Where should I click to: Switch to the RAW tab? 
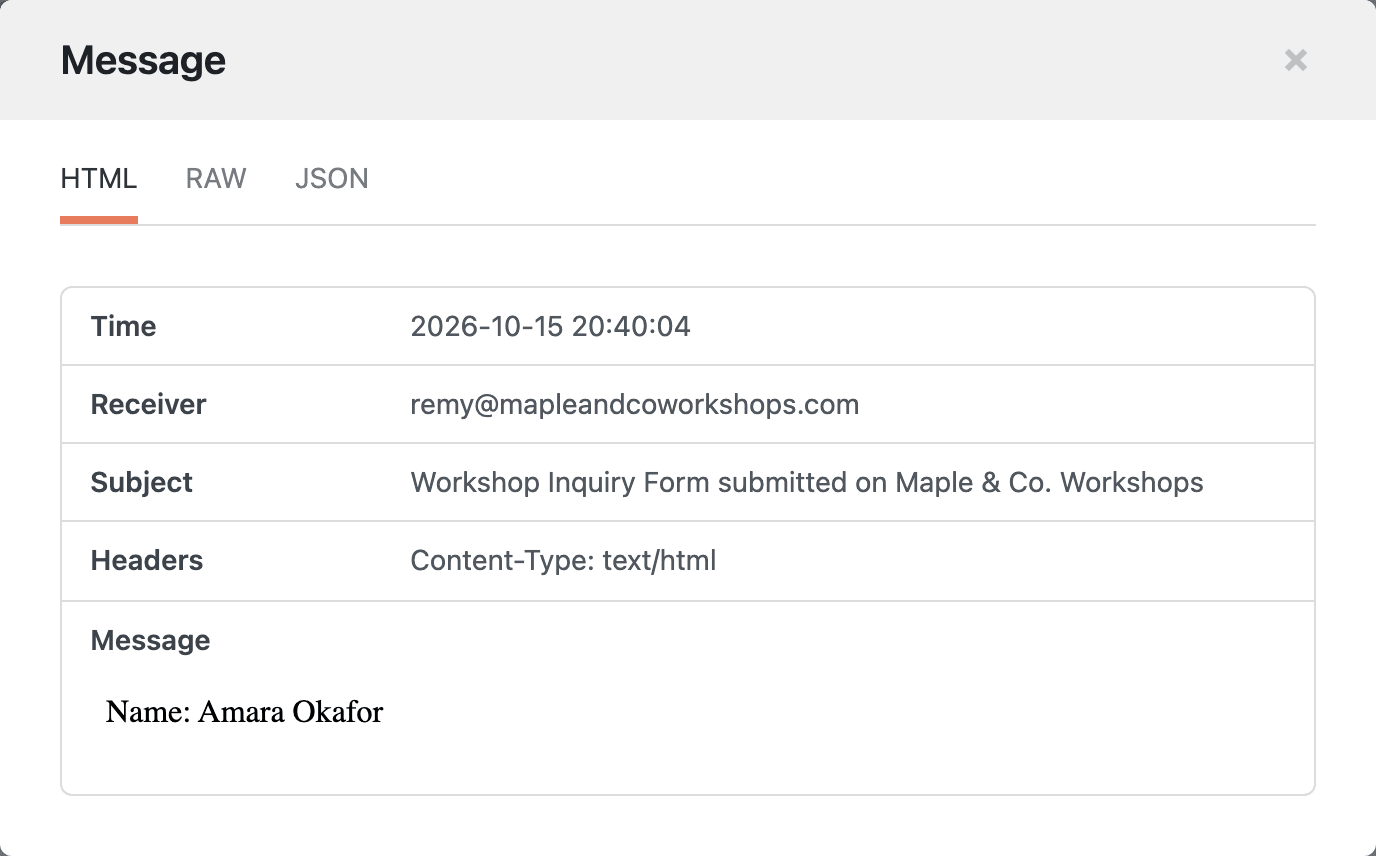coord(216,179)
